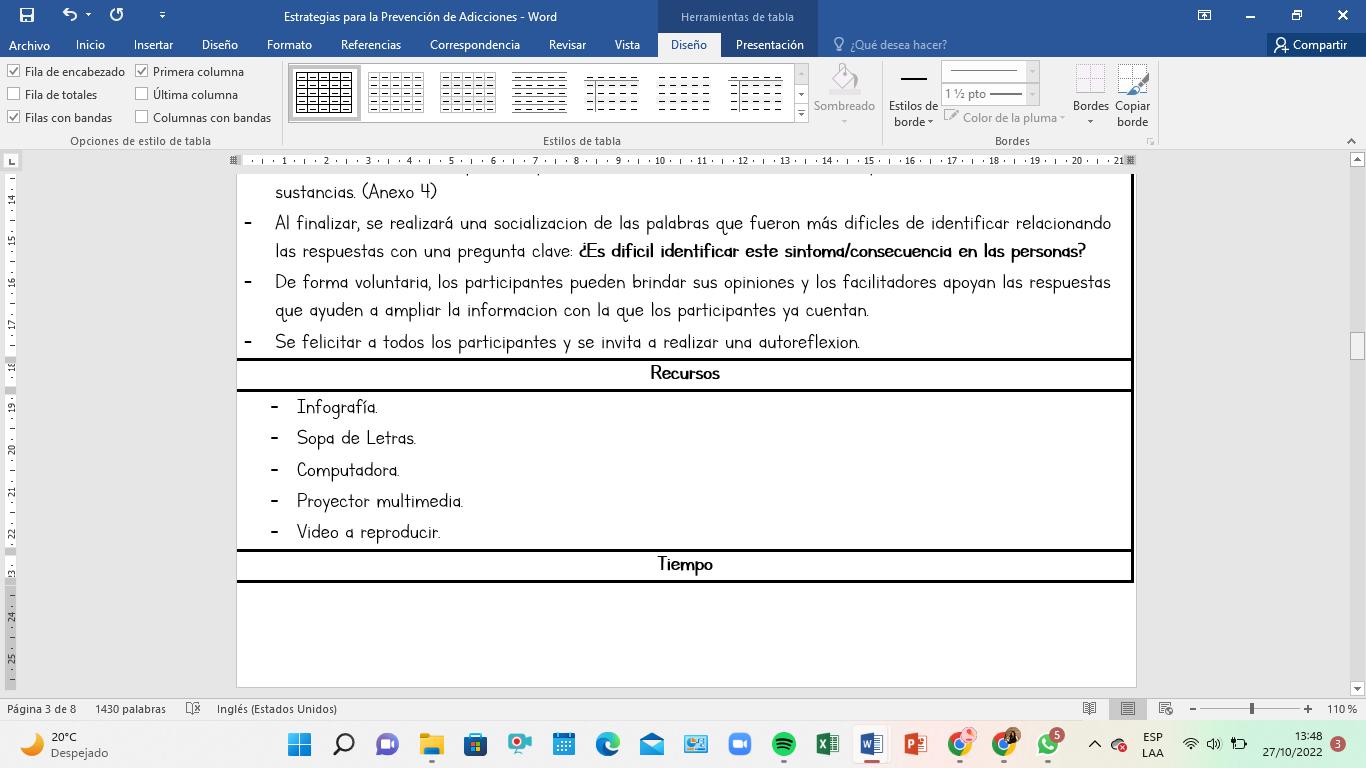Open Excel from the taskbar
Viewport: 1366px width, 768px height.
click(x=827, y=744)
